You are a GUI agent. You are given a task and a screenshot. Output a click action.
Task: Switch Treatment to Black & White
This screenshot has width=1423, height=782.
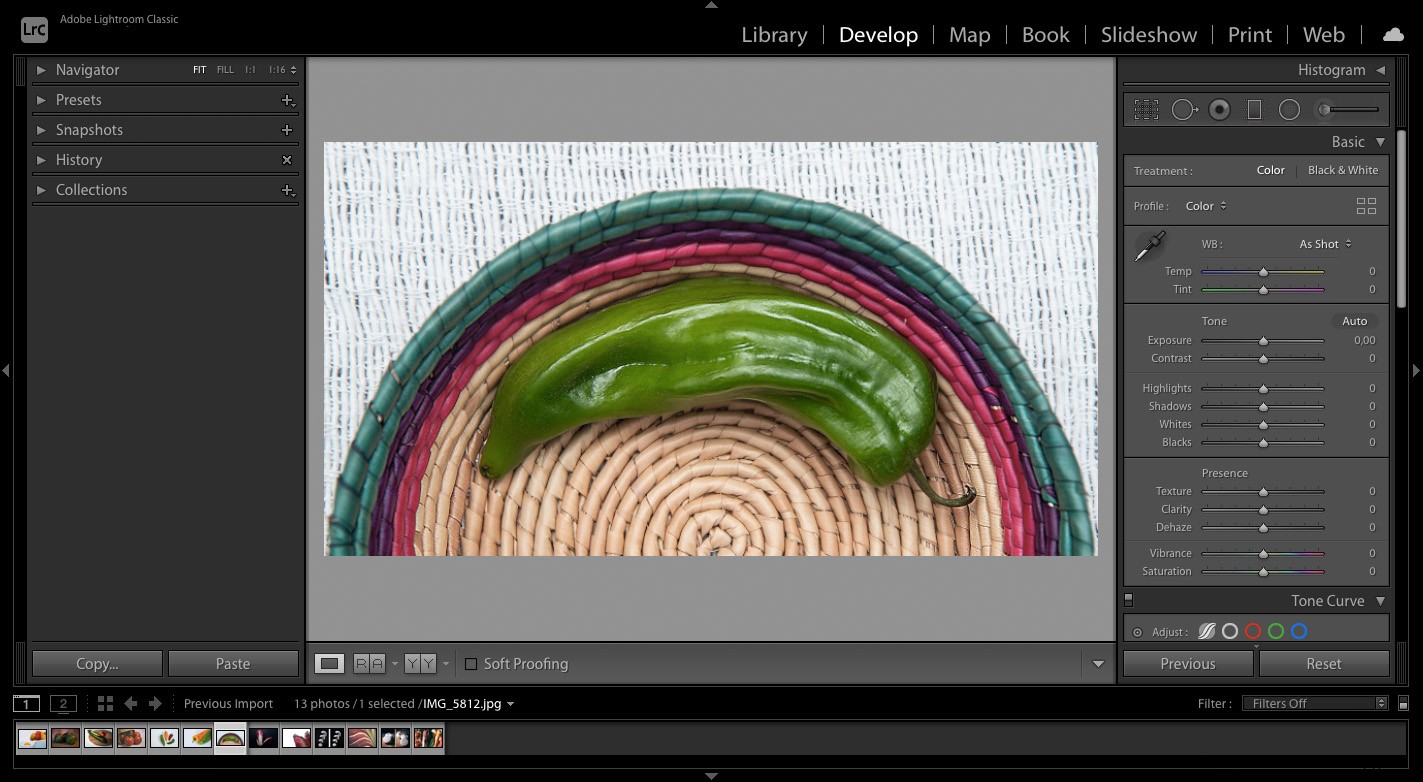tap(1343, 170)
